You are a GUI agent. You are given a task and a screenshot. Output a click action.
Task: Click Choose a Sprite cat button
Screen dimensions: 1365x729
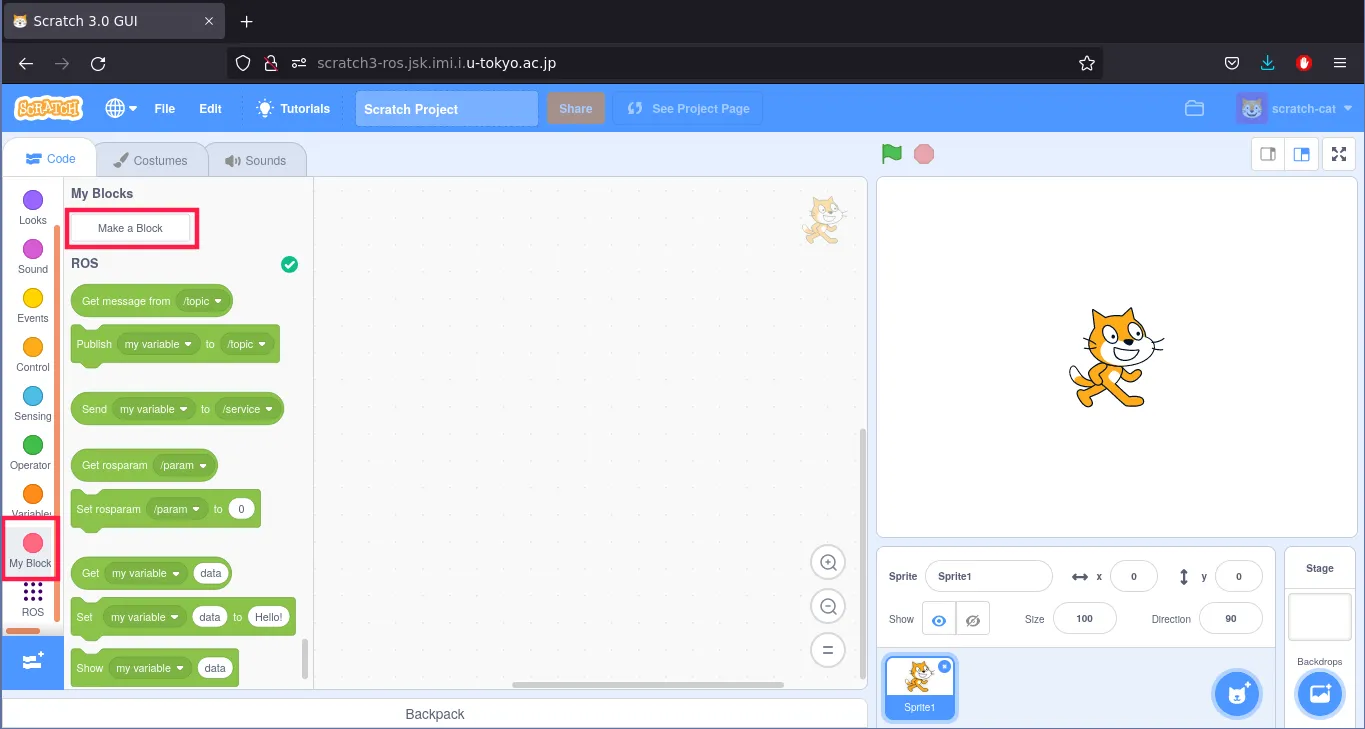[1237, 694]
